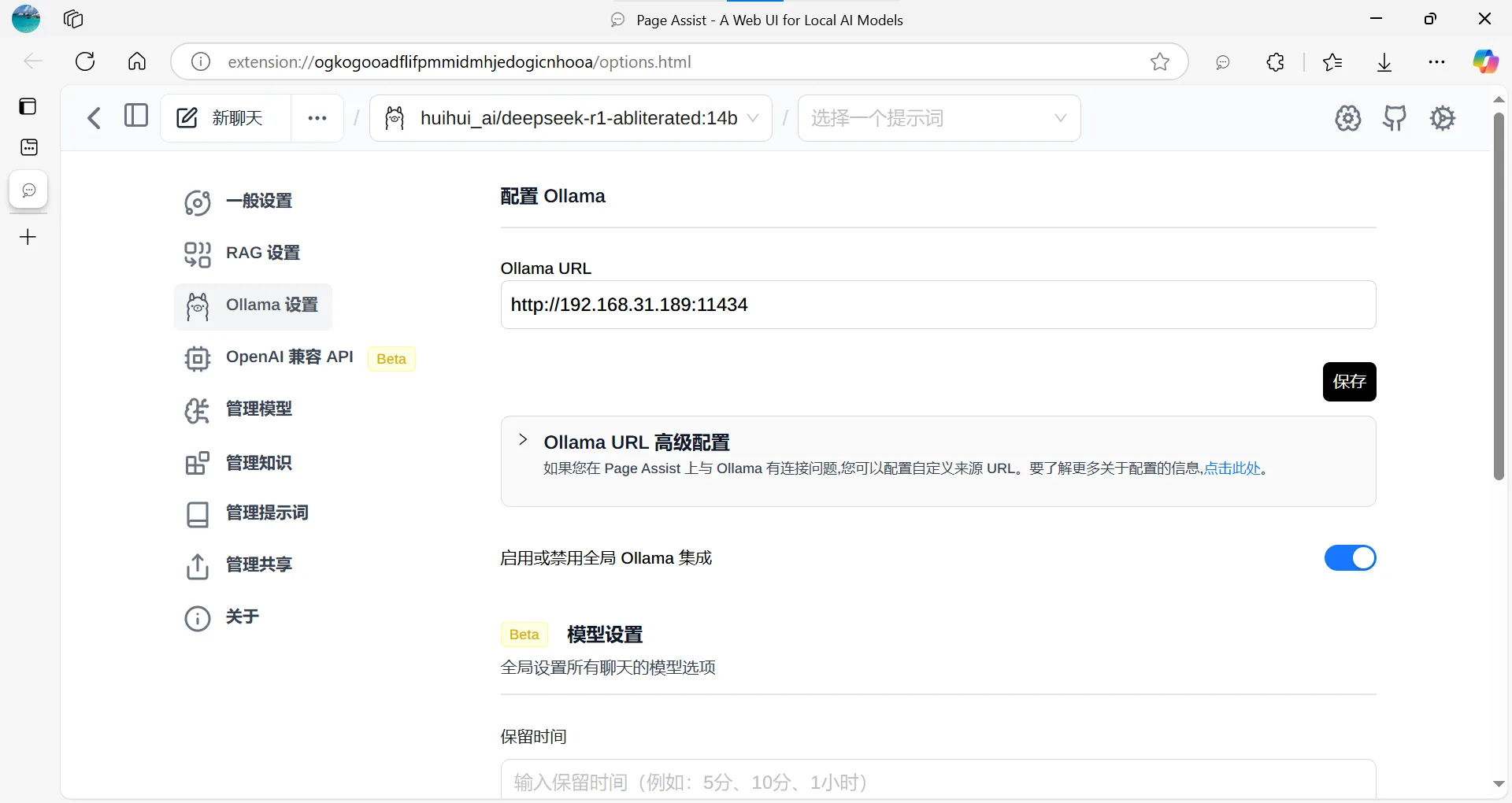Open the GitHub icon link in header
Screen dimensions: 1512x803
[1395, 118]
